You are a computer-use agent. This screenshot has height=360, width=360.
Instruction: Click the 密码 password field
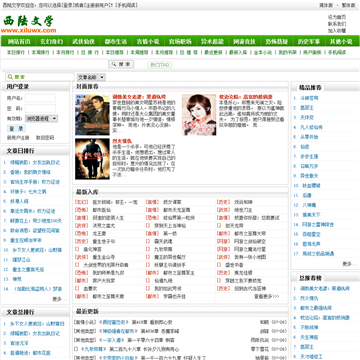pyautogui.click(x=40, y=108)
